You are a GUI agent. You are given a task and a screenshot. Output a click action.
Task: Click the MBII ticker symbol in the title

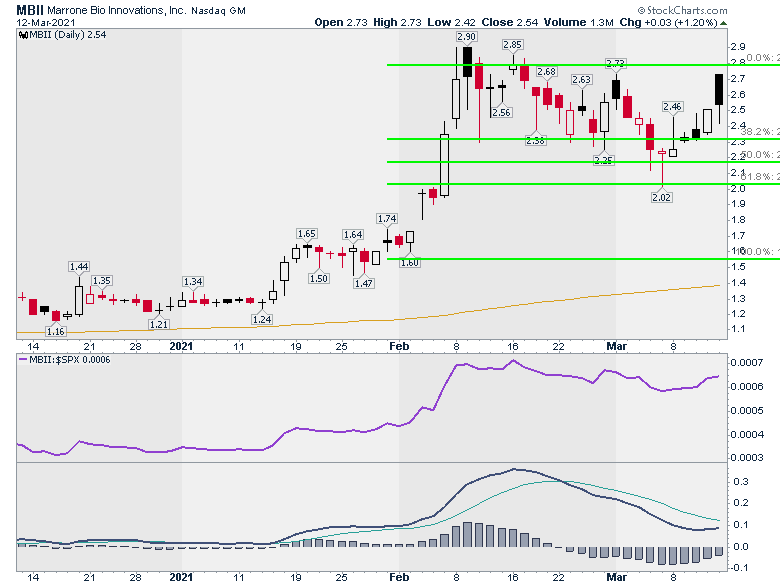[30, 10]
